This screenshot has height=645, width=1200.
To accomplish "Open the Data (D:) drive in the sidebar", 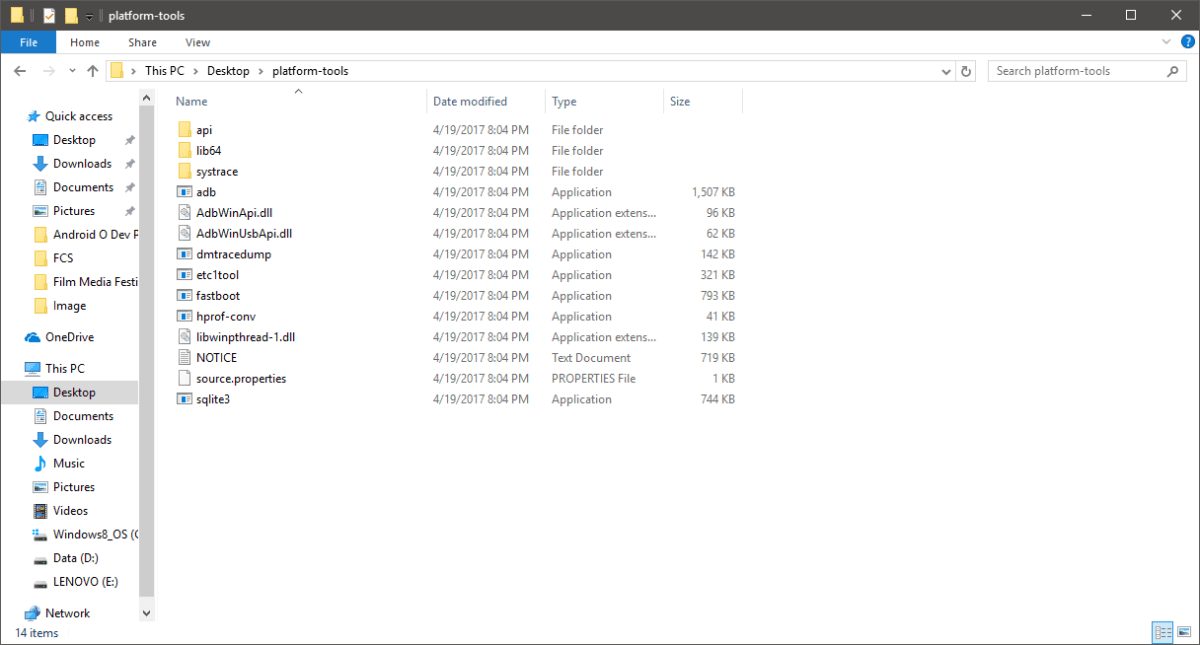I will point(76,558).
